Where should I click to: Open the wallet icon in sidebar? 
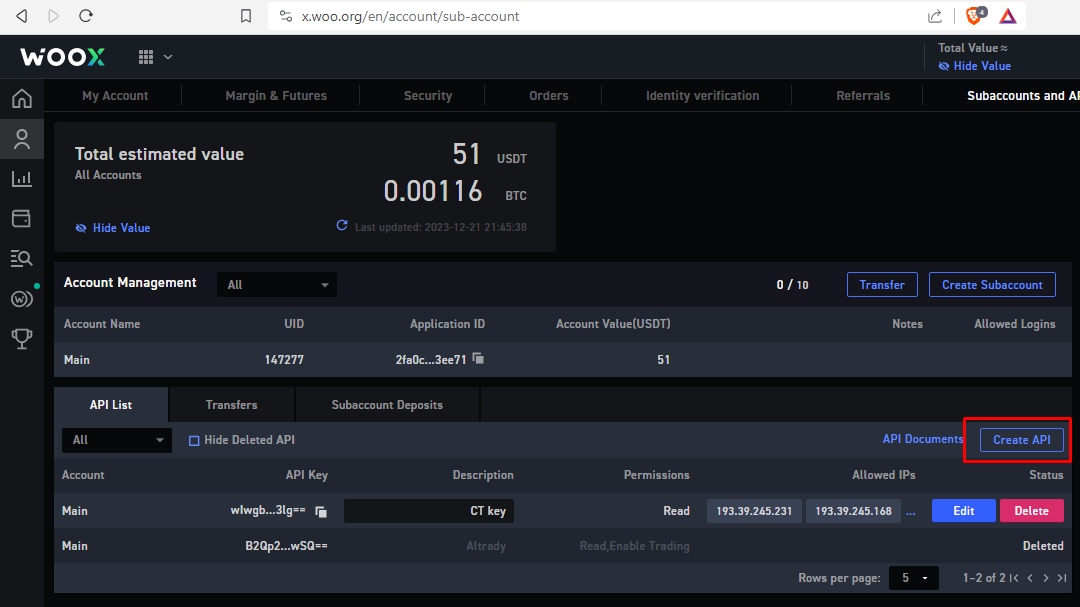(22, 218)
